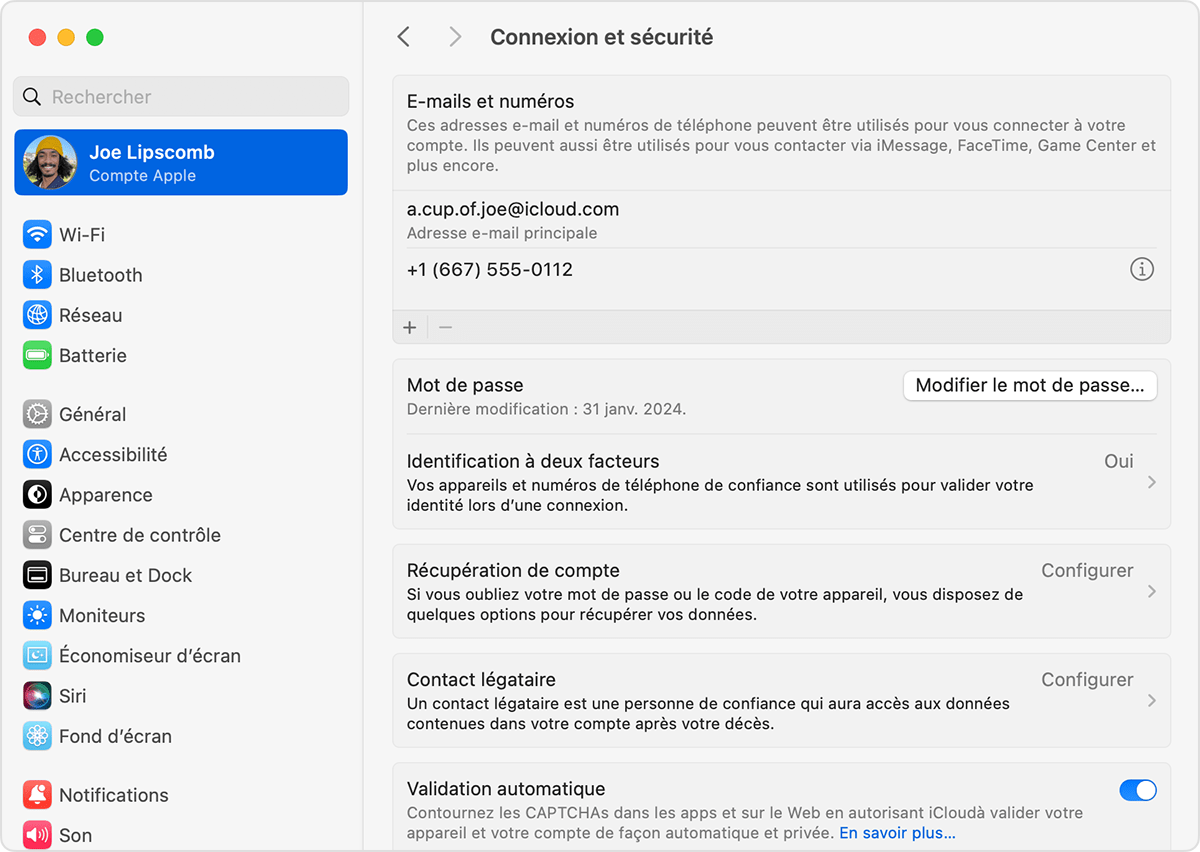Click Joe Lipscomb profile avatar
The image size is (1200, 852).
[50, 162]
